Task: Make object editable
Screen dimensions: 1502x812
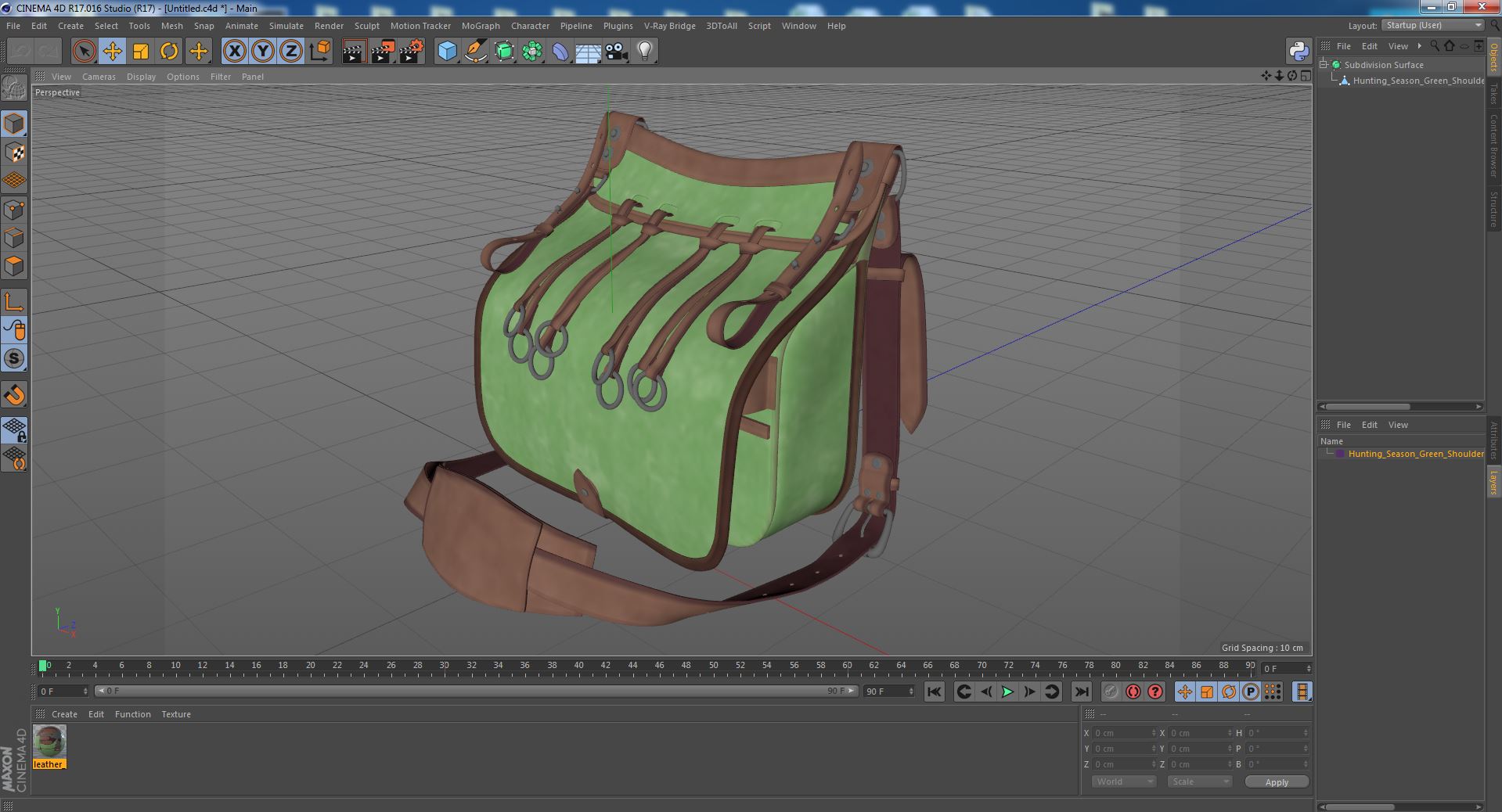Action: (x=14, y=88)
